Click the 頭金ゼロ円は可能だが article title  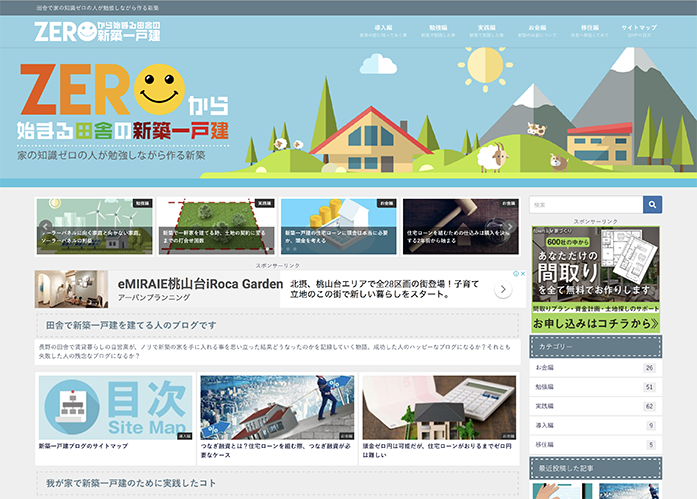tap(437, 450)
